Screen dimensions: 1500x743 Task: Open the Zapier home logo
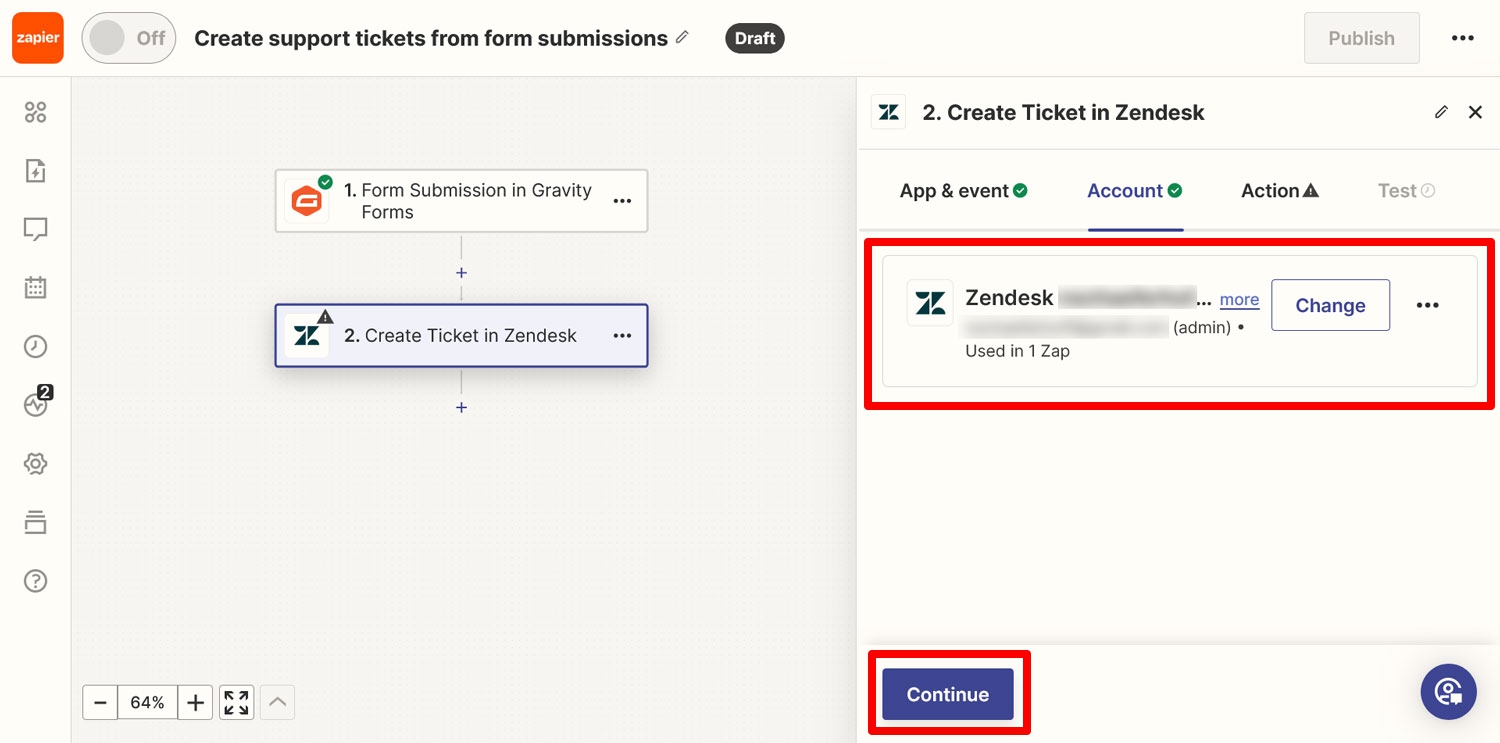point(38,38)
